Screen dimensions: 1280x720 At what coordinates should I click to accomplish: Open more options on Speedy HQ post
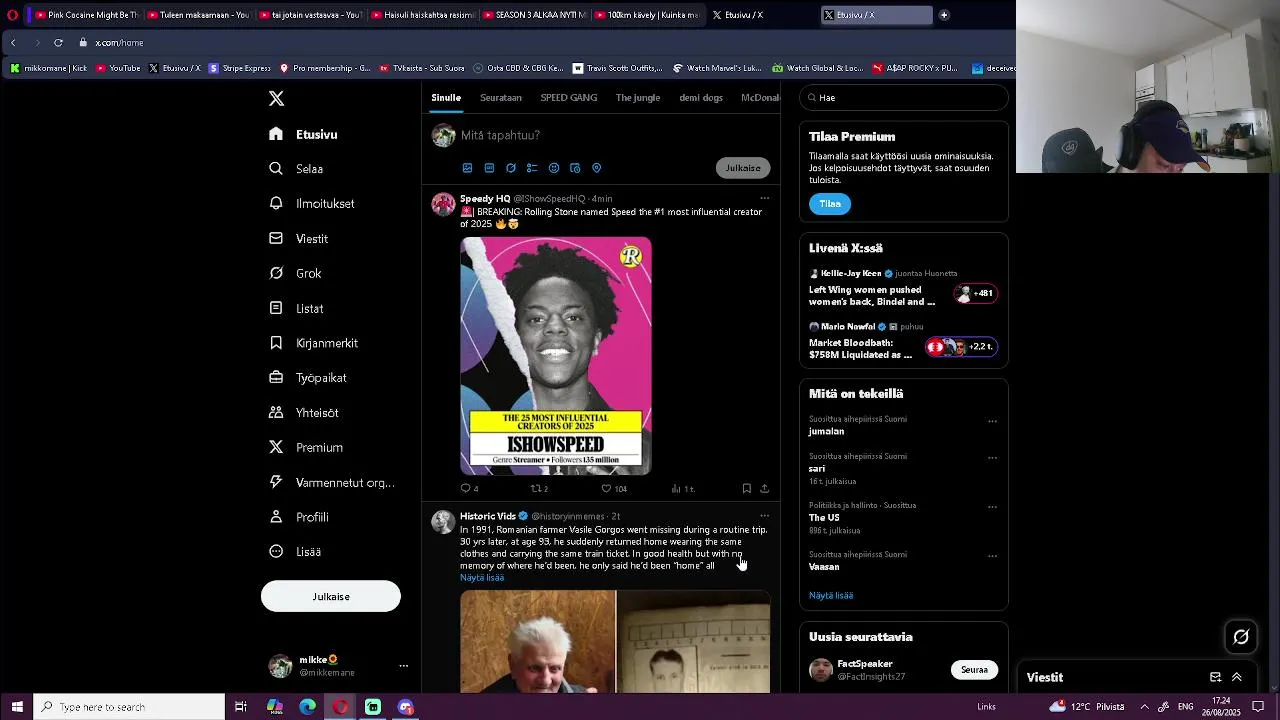[x=765, y=198]
